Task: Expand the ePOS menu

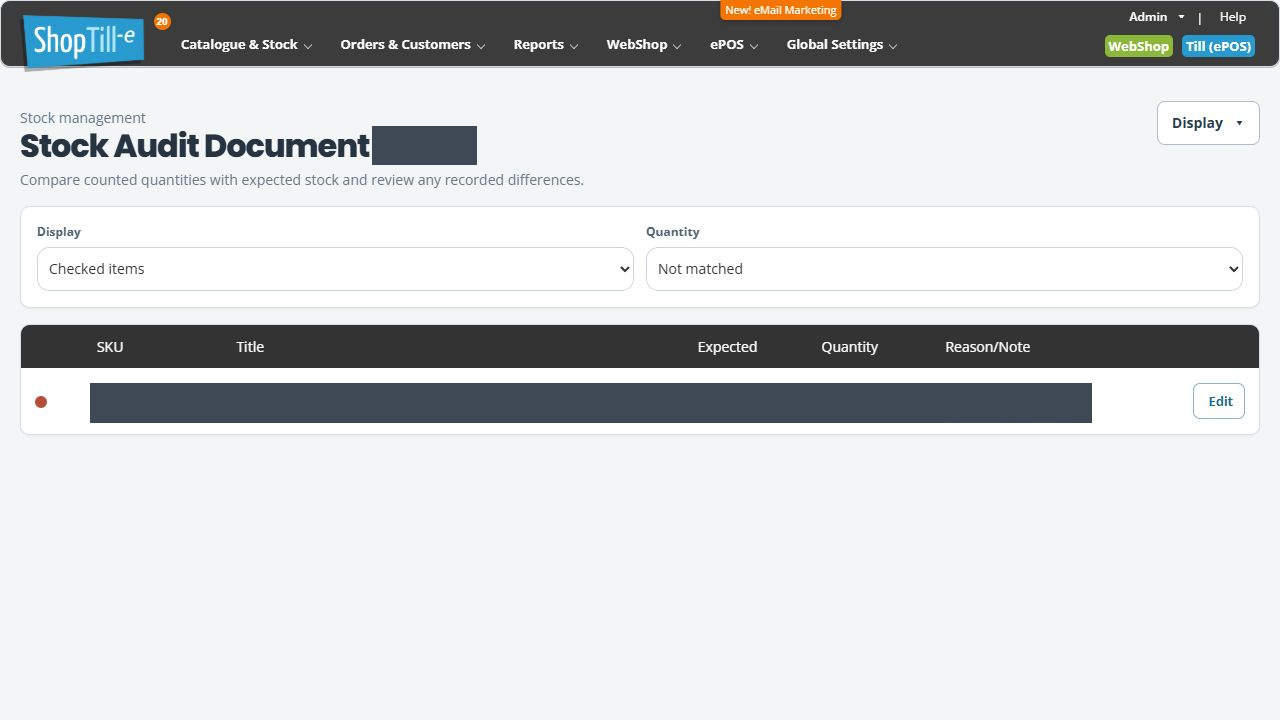Action: pyautogui.click(x=734, y=45)
